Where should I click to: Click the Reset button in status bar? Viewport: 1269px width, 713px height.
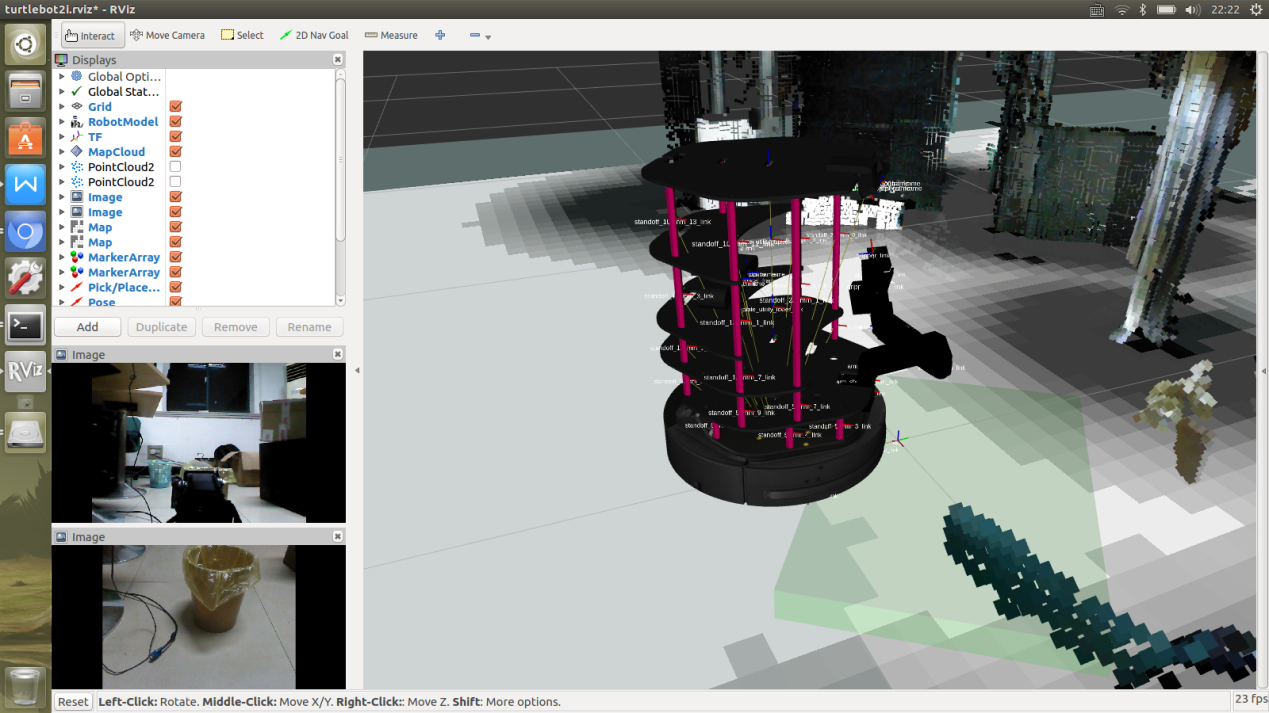tap(73, 702)
